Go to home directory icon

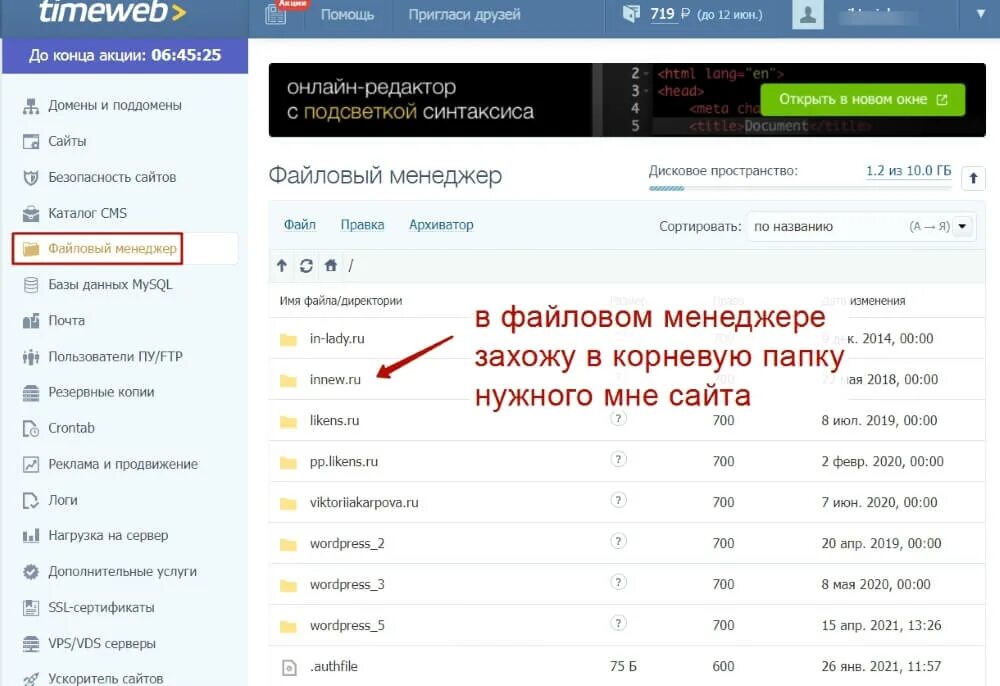click(330, 265)
